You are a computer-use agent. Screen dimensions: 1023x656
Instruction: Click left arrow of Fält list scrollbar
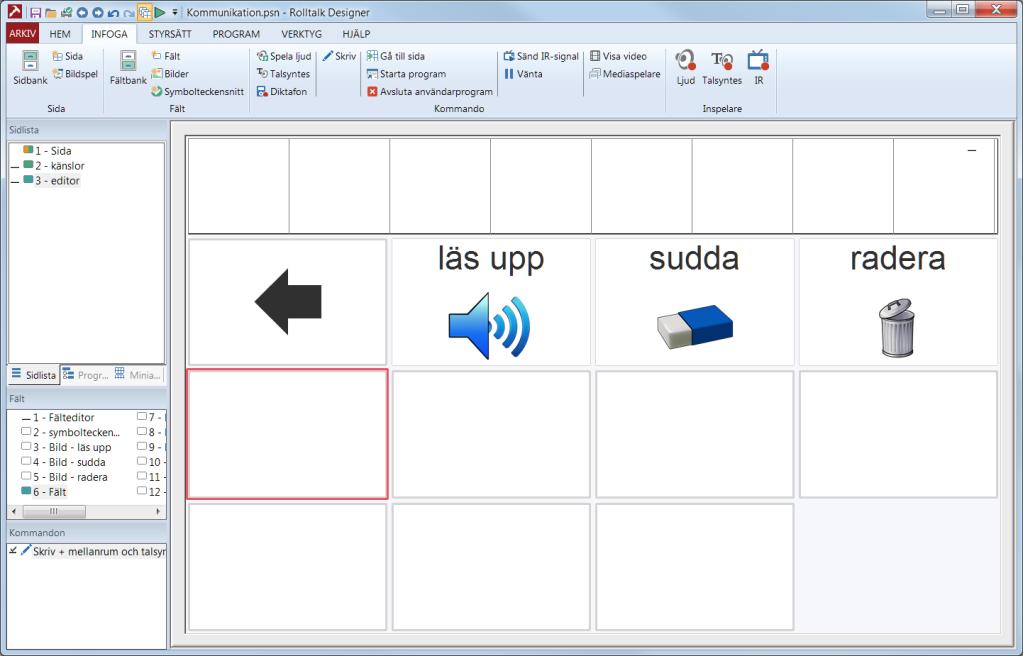click(14, 512)
